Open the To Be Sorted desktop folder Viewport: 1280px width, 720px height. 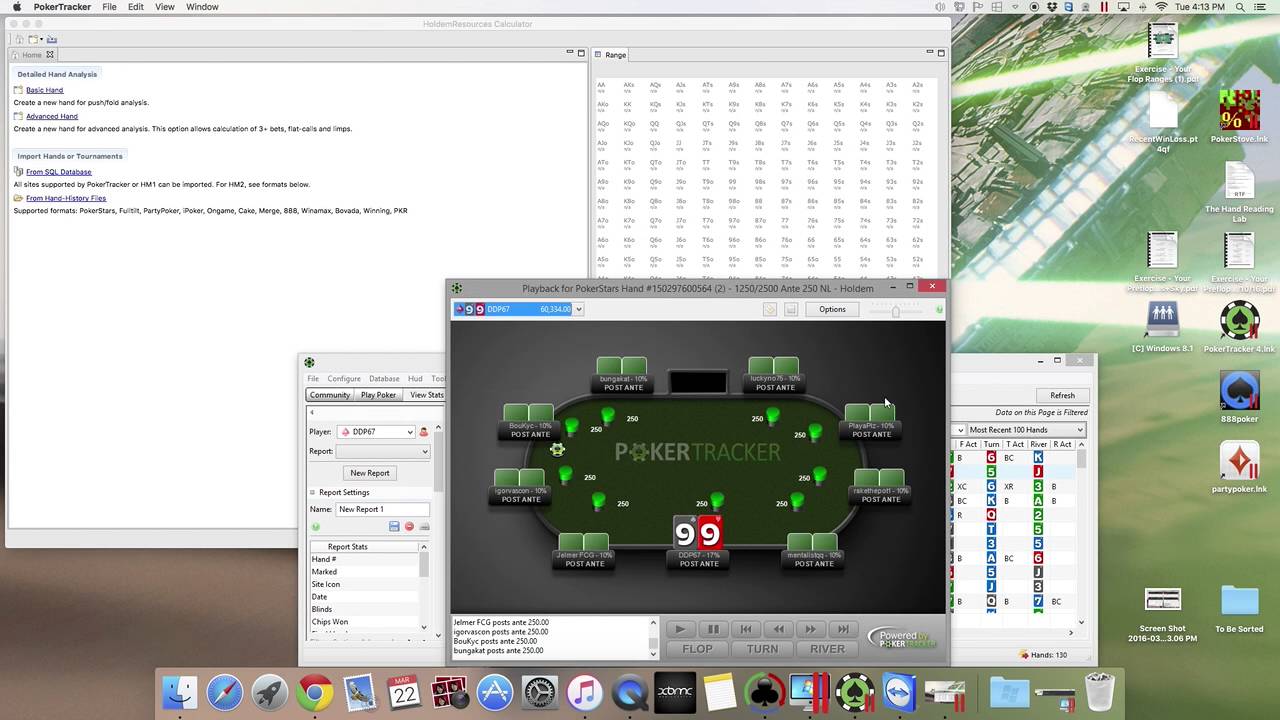1239,609
